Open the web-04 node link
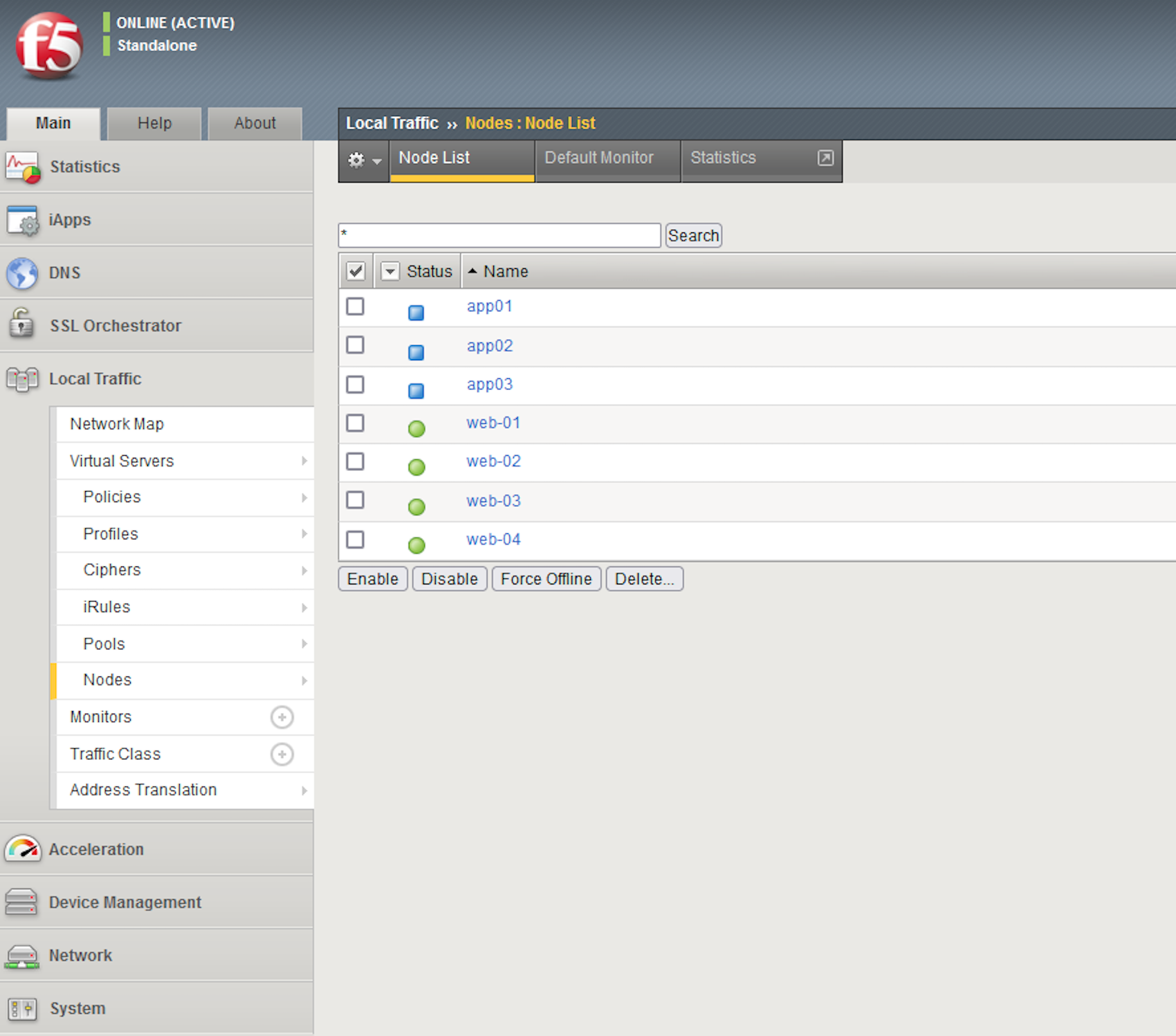 (x=493, y=539)
